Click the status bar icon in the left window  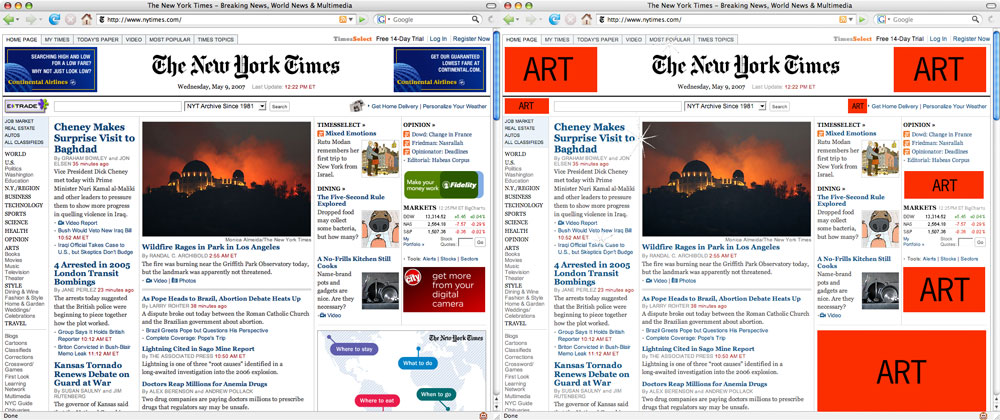483,416
